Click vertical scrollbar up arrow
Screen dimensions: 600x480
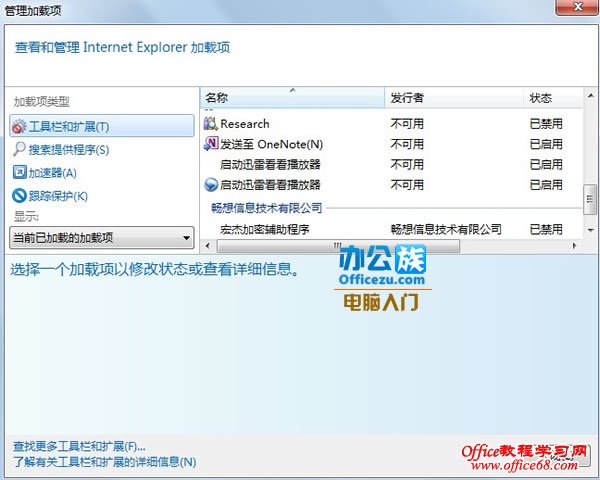point(590,95)
